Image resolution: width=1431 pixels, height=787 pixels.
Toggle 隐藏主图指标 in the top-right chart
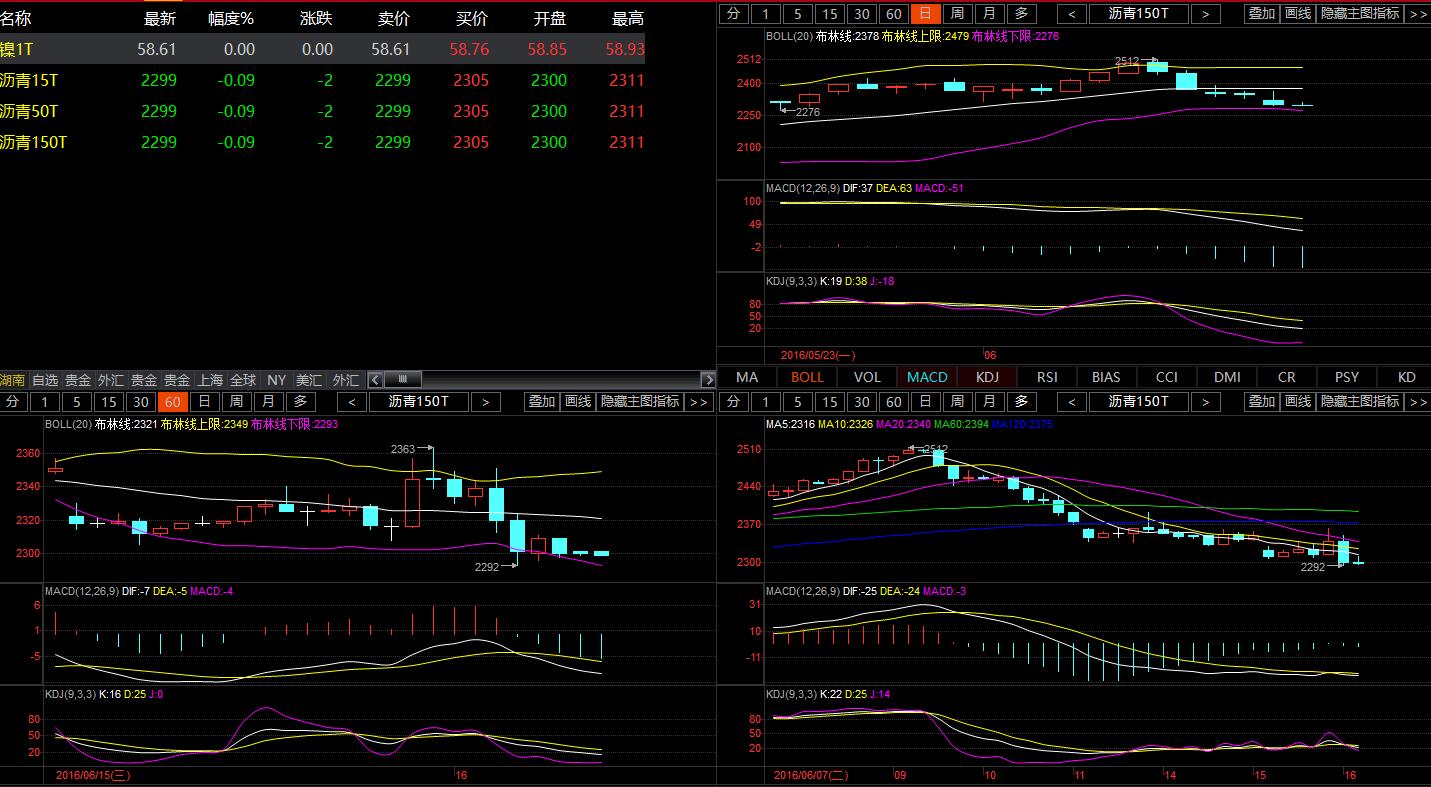point(1359,13)
